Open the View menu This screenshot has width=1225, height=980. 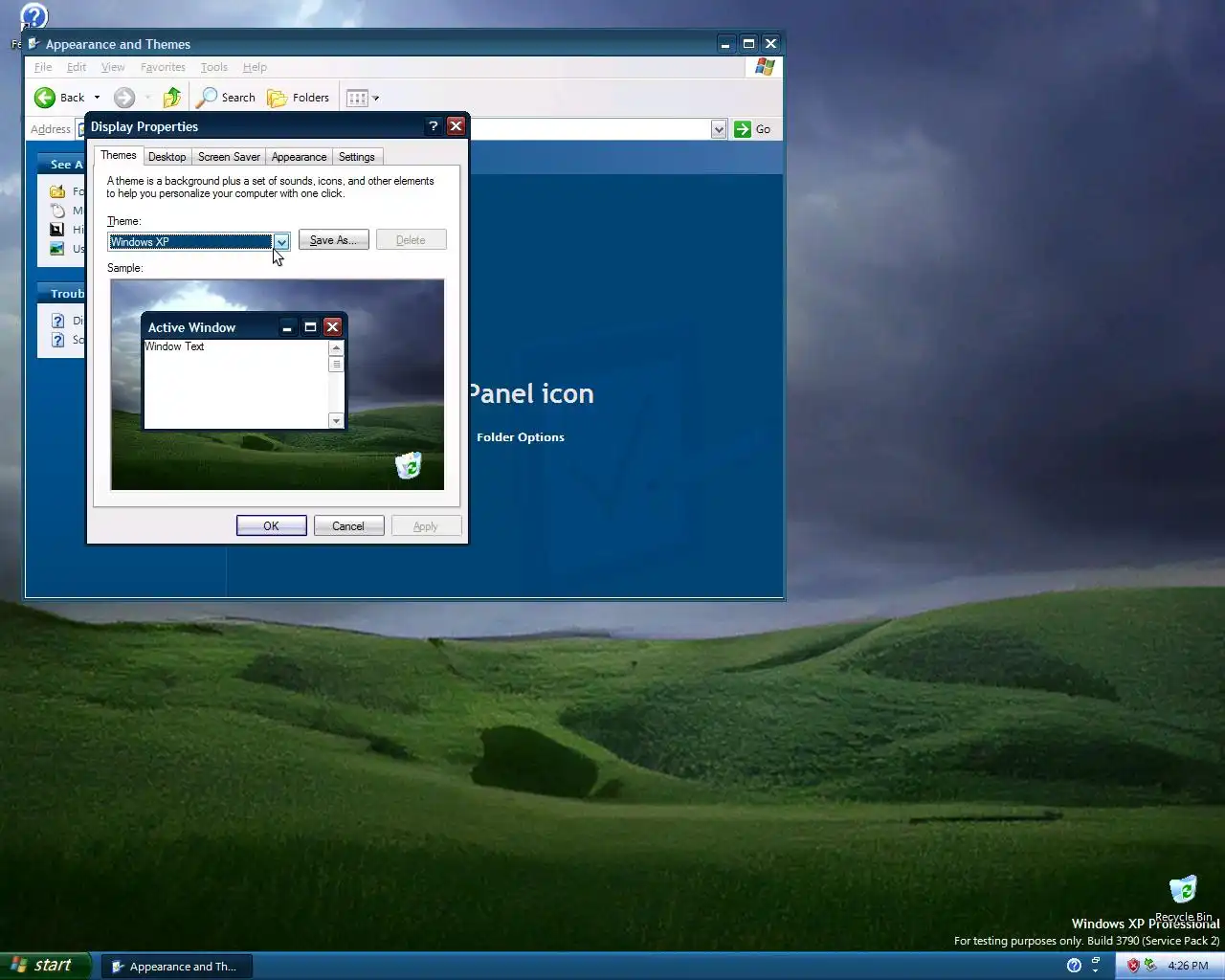pos(113,67)
